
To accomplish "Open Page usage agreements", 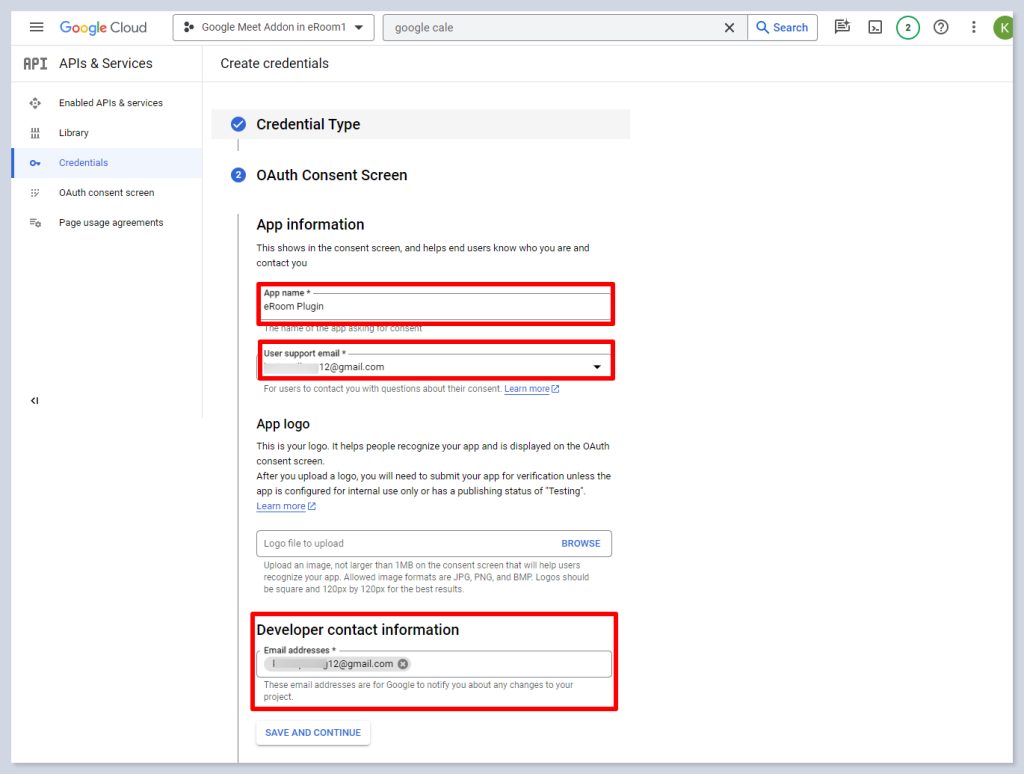I will [x=110, y=223].
